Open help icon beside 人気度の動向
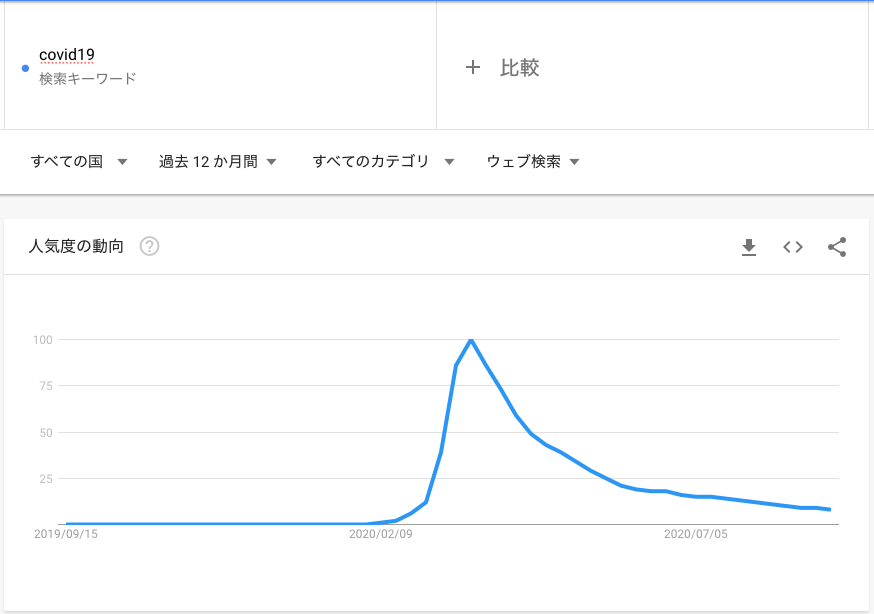This screenshot has height=614, width=874. 149,246
